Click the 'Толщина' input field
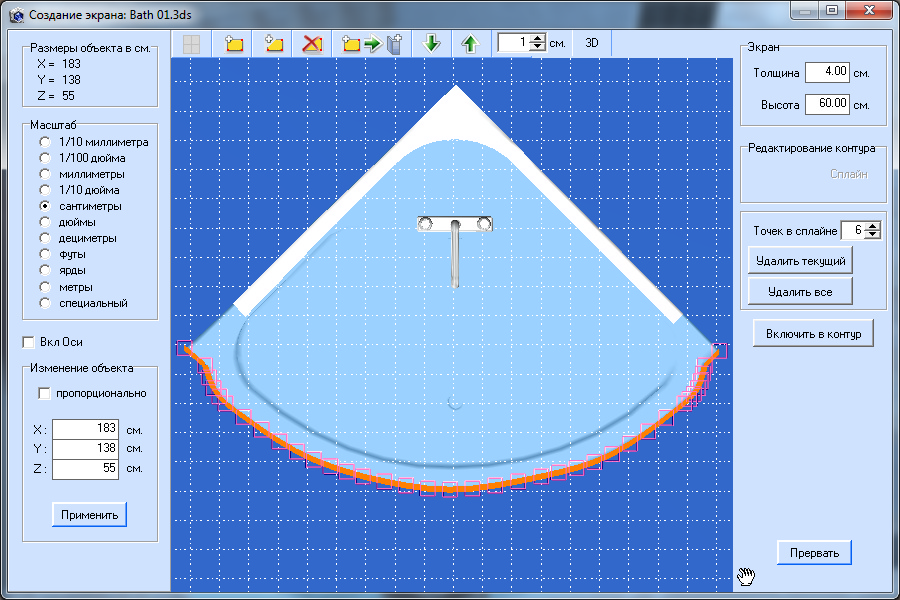The width and height of the screenshot is (900, 600). tap(826, 72)
